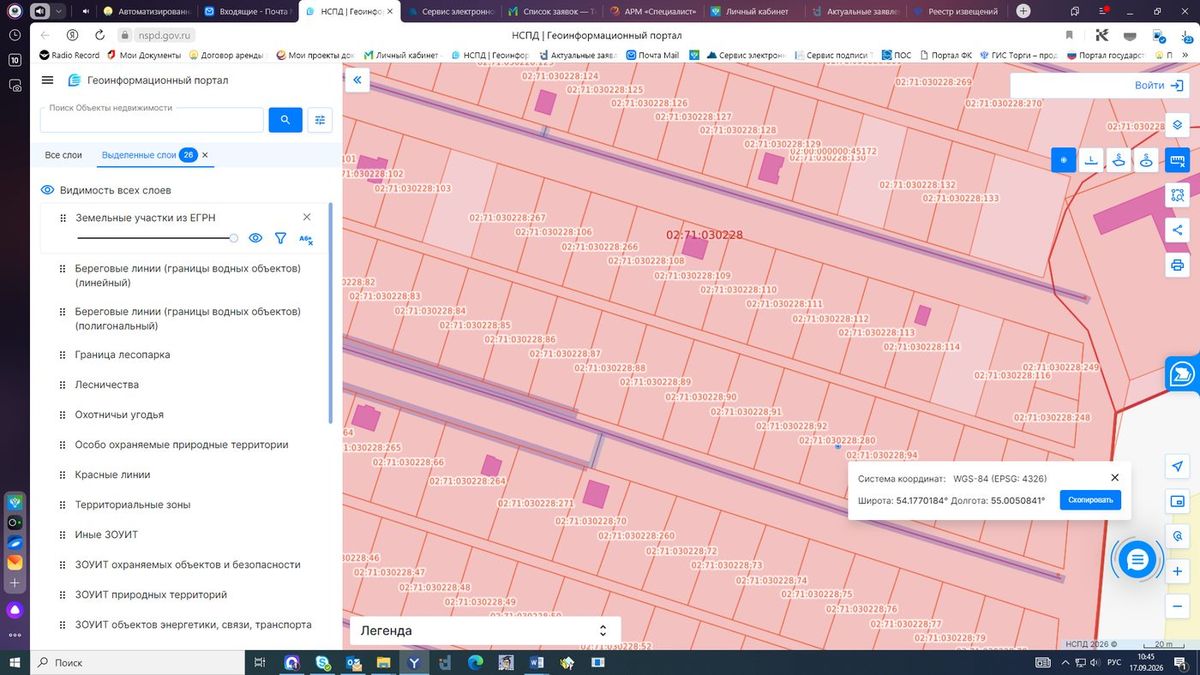This screenshot has width=1200, height=675.
Task: Select the circle area measurement tool
Action: tap(1147, 160)
